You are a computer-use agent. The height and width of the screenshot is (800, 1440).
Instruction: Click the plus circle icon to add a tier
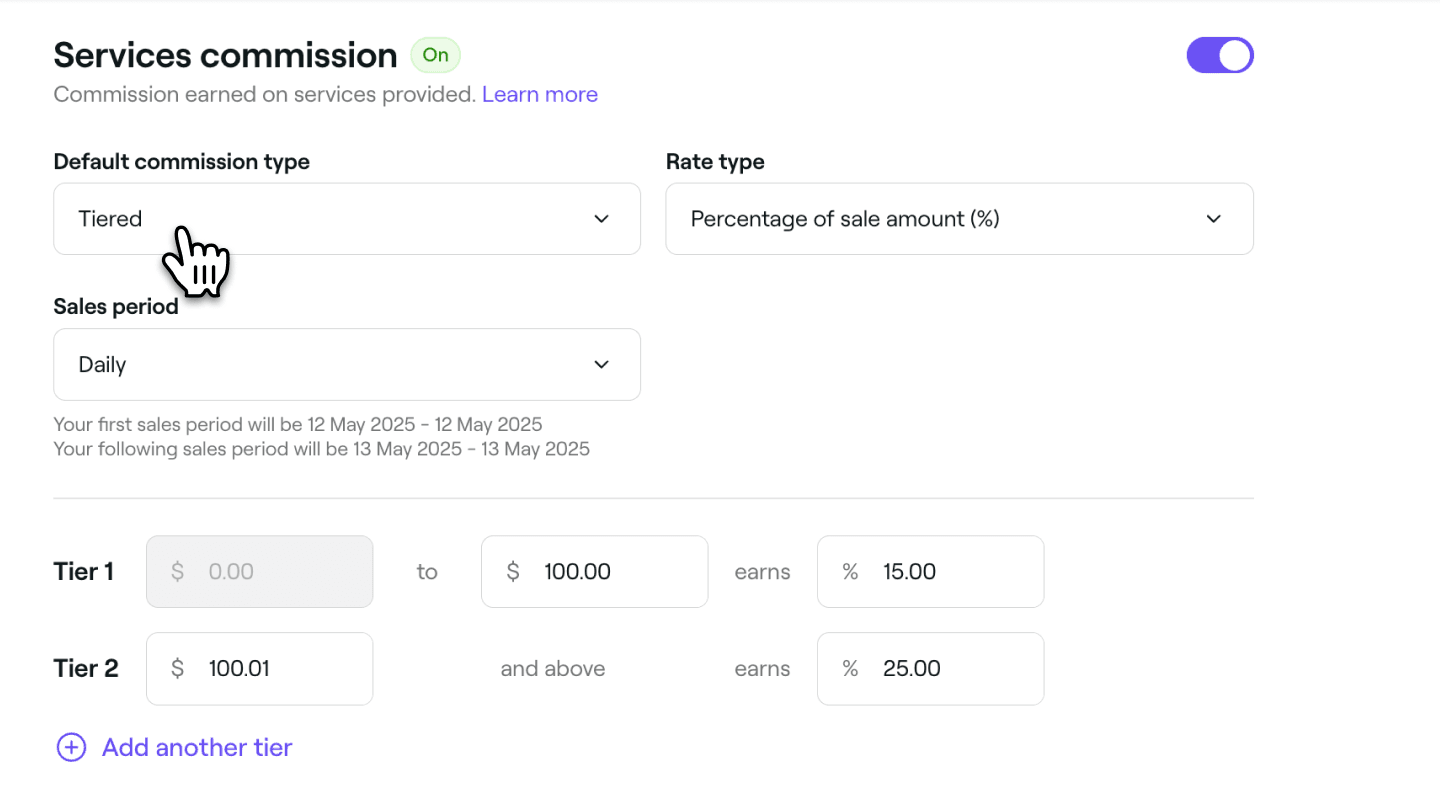coord(71,748)
